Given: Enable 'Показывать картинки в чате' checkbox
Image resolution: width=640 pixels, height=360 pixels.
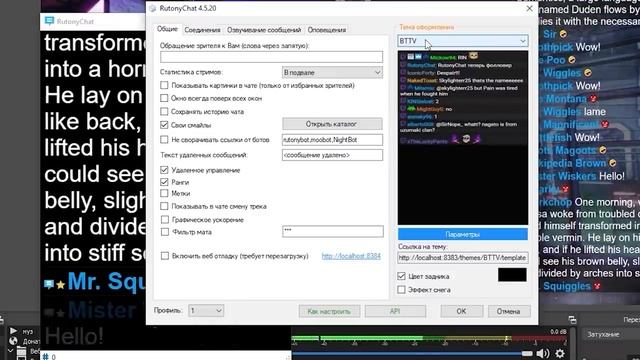Looking at the screenshot, I should coord(164,85).
